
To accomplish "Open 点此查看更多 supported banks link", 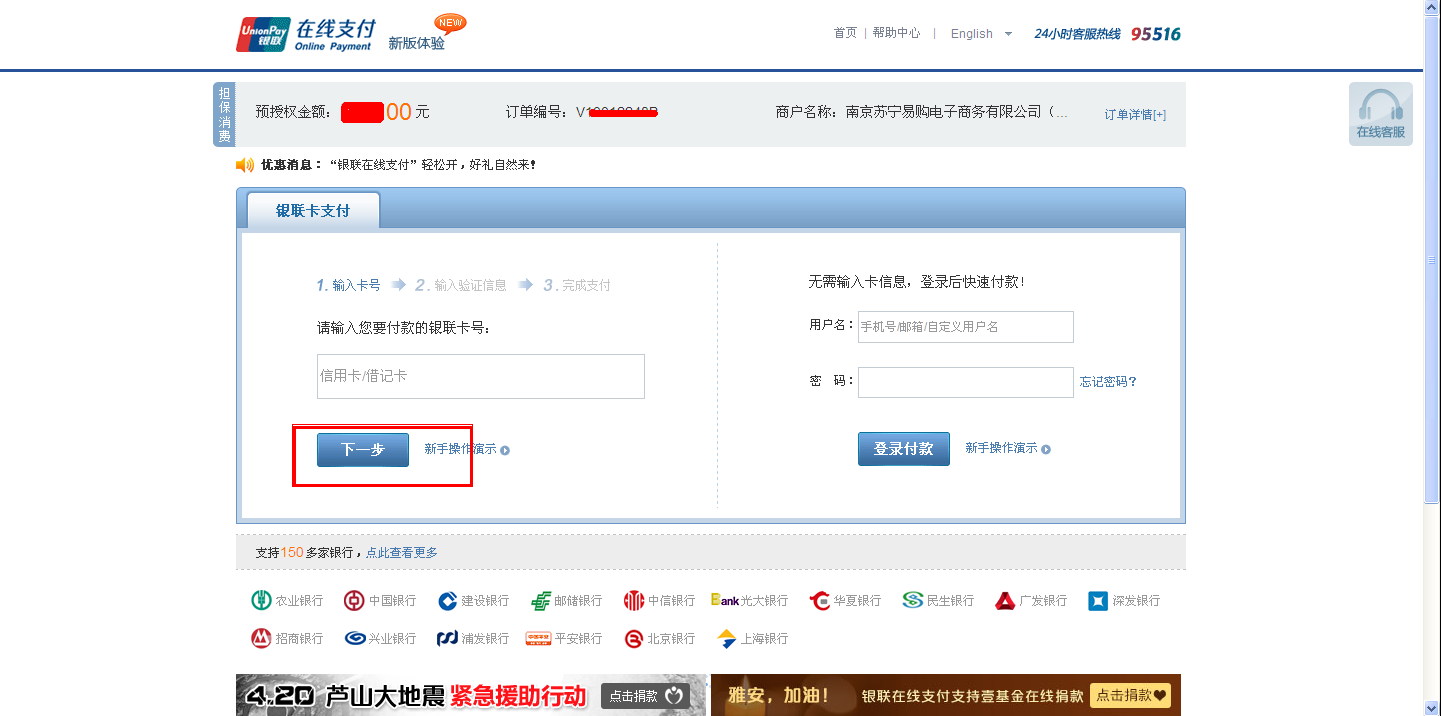I will (401, 552).
